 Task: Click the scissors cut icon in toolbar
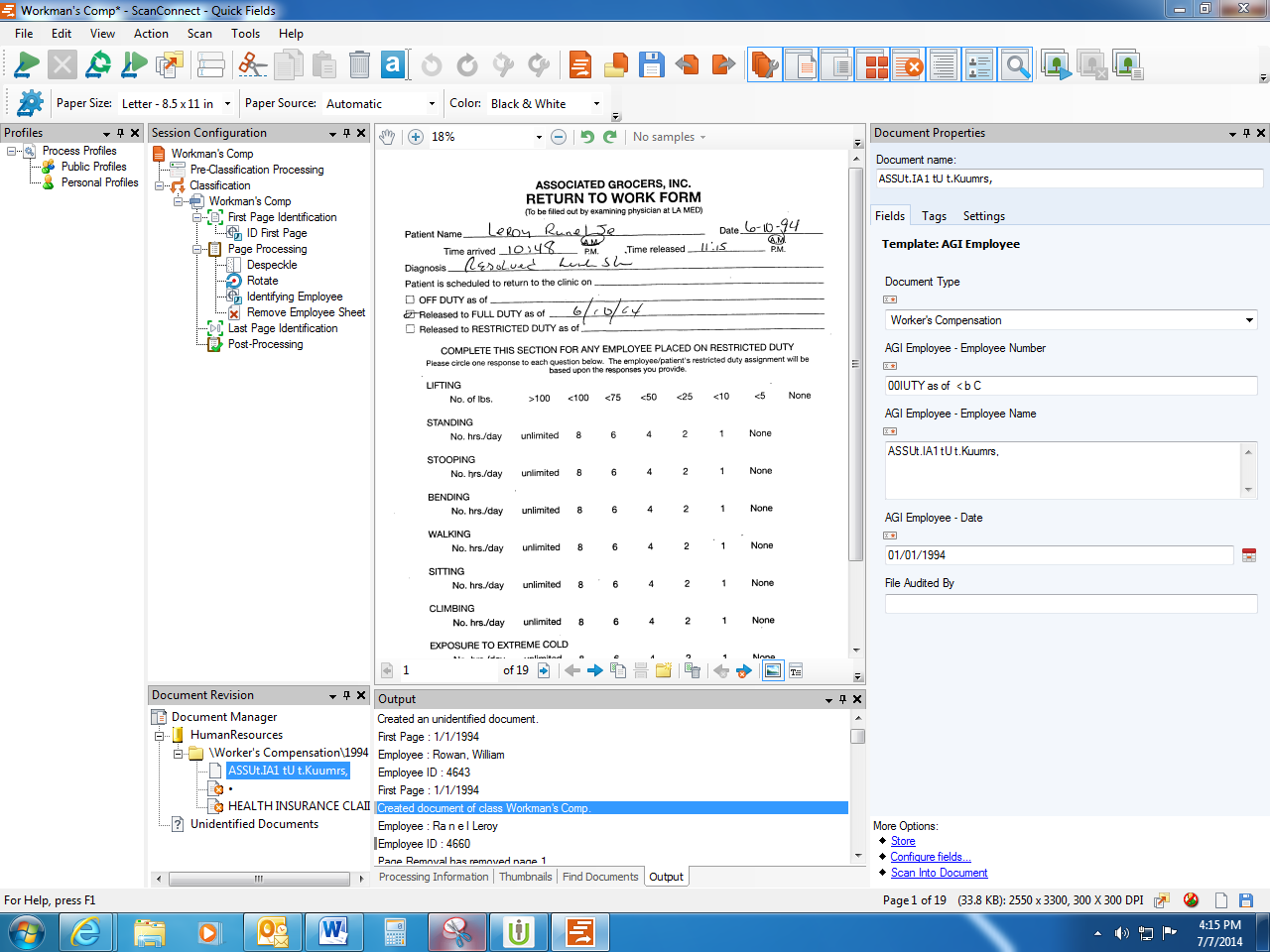point(253,65)
